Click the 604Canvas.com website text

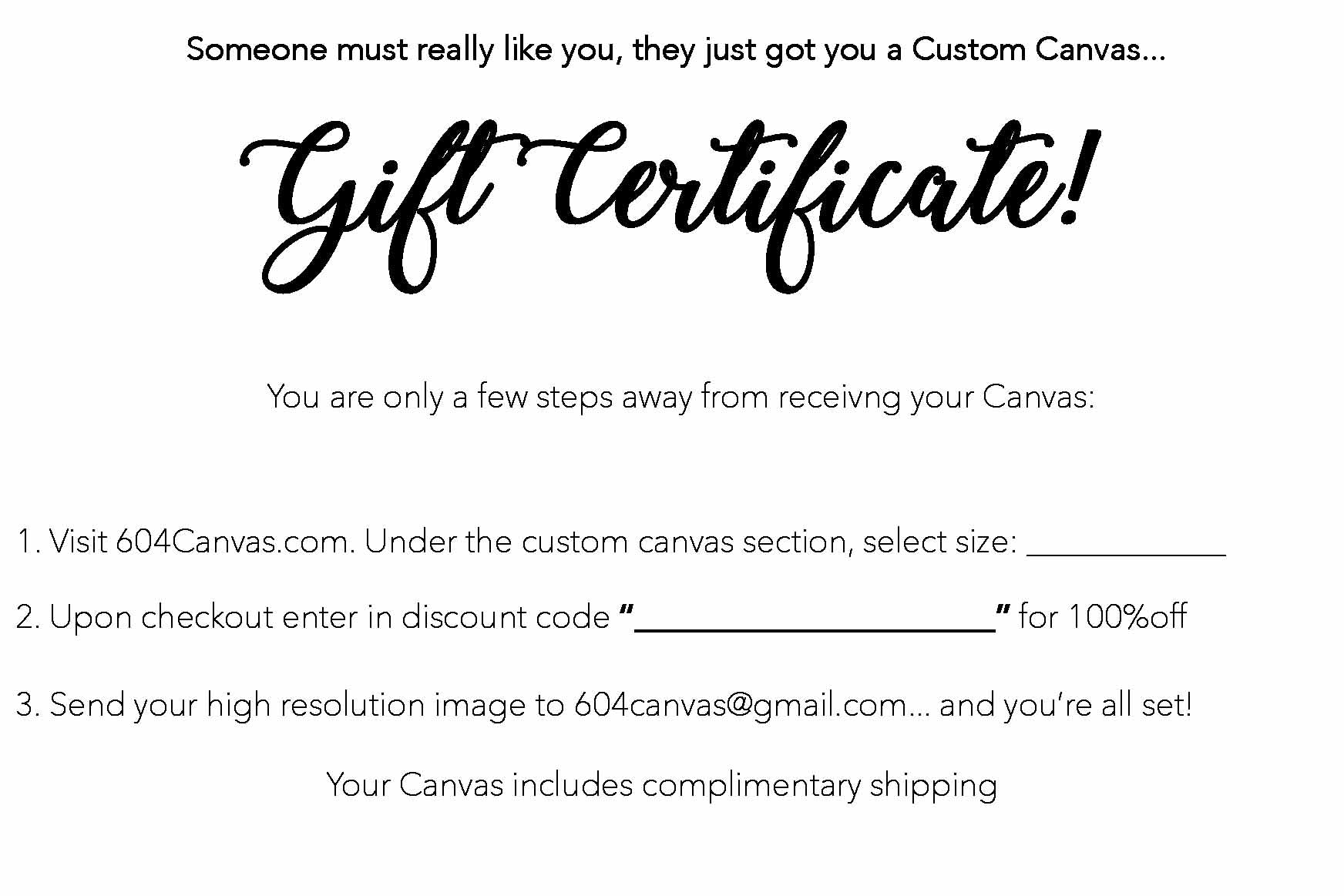236,542
